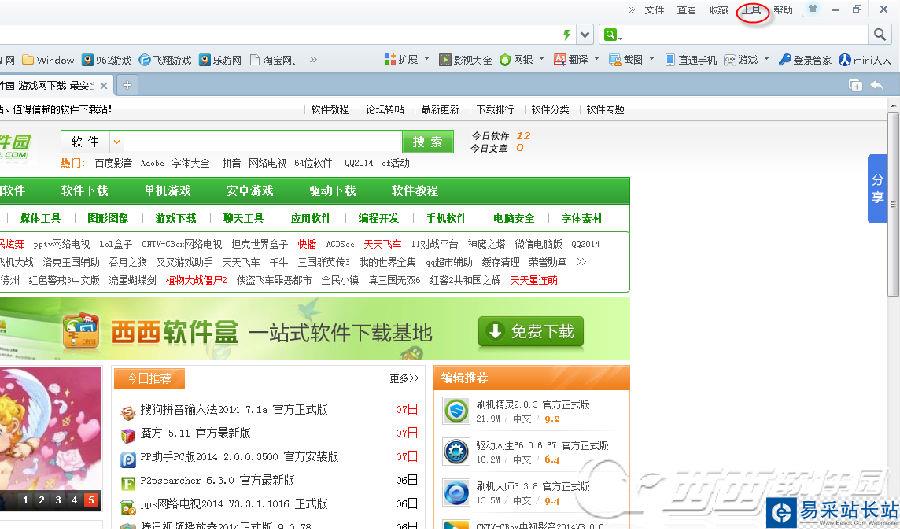Click the P2psearcher list icon
Image resolution: width=900 pixels, height=529 pixels.
point(127,483)
